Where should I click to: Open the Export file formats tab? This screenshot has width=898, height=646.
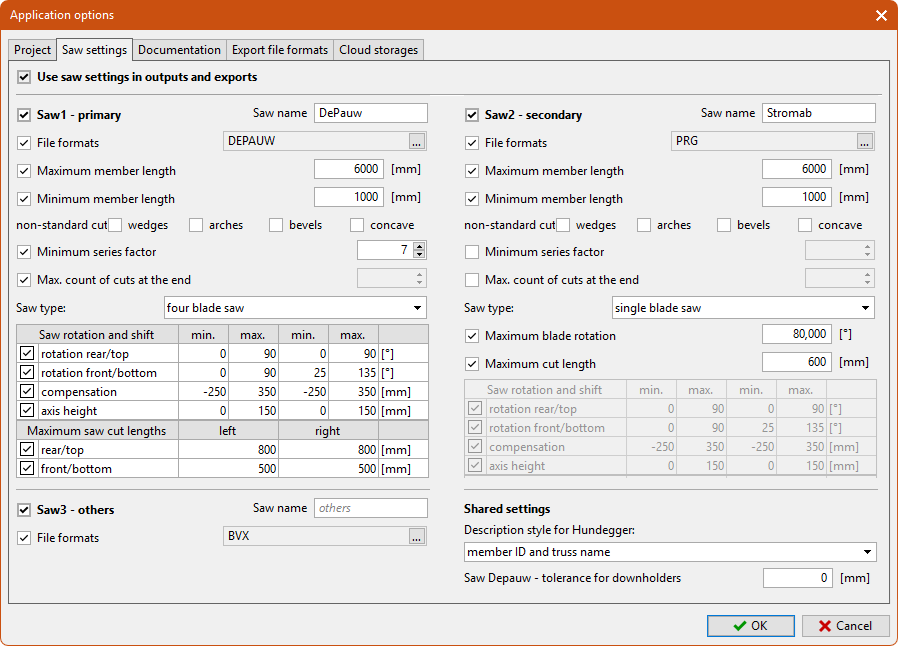pos(279,50)
